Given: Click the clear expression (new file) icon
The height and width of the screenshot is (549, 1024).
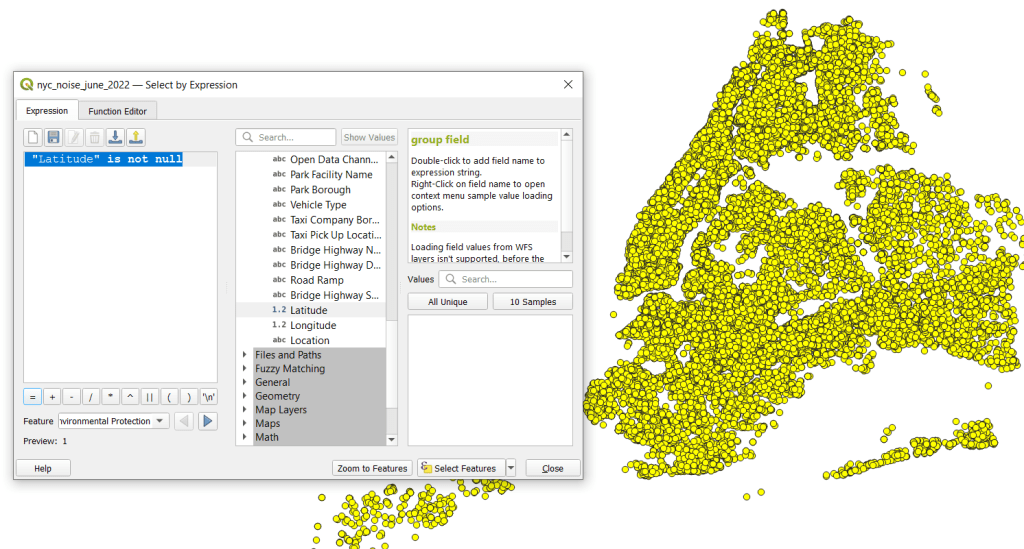Looking at the screenshot, I should pyautogui.click(x=33, y=137).
